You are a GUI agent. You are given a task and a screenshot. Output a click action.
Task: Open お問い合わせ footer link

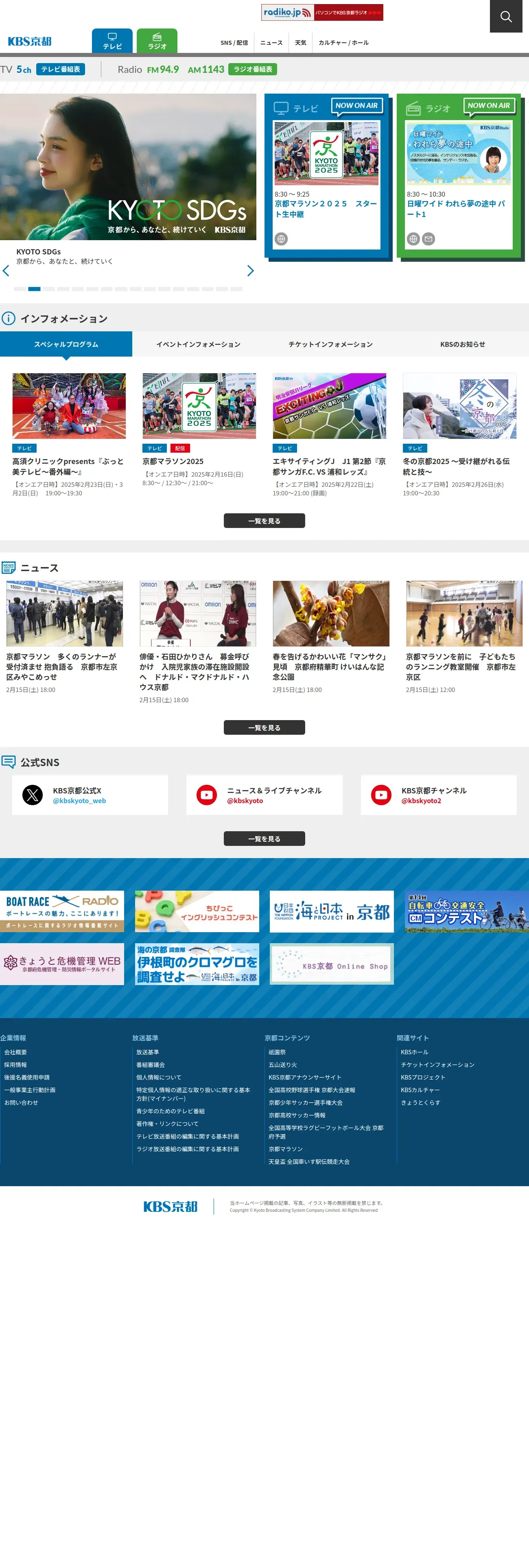pyautogui.click(x=21, y=1102)
